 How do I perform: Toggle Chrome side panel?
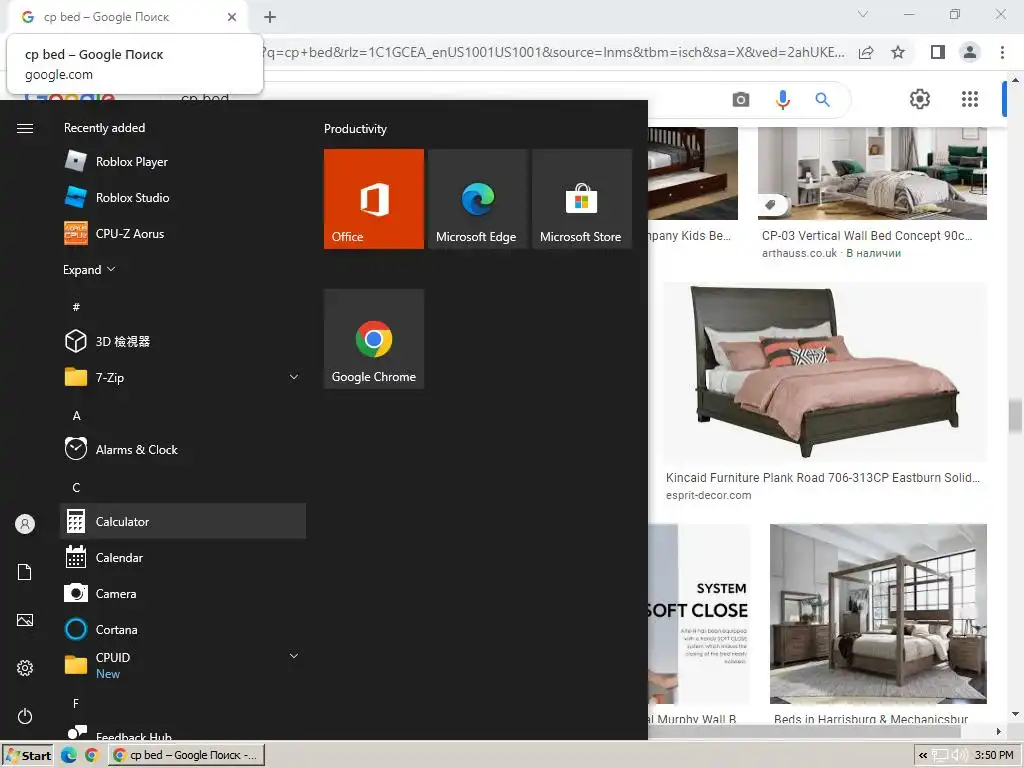[x=938, y=52]
